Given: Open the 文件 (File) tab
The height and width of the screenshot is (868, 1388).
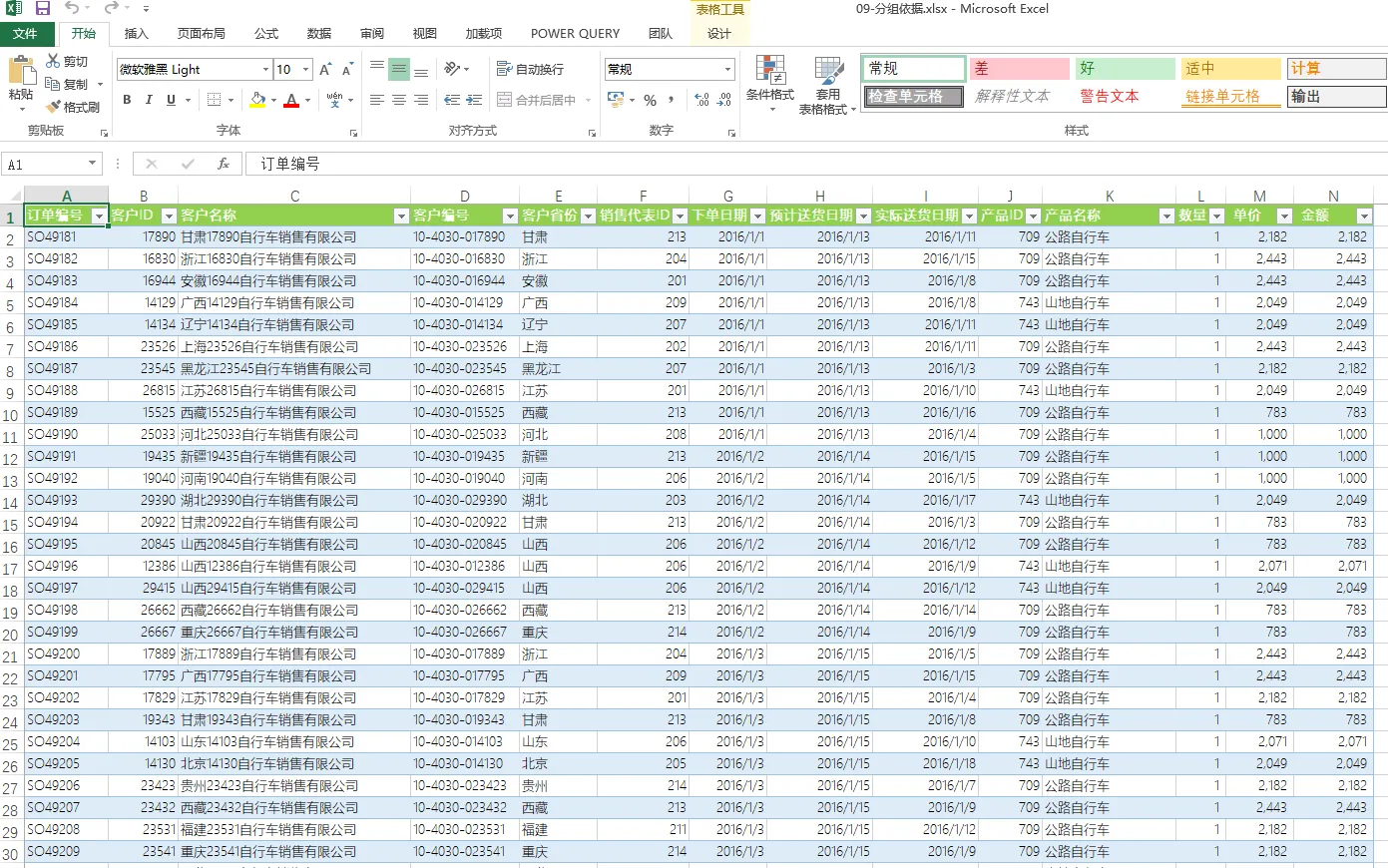Looking at the screenshot, I should pyautogui.click(x=26, y=33).
